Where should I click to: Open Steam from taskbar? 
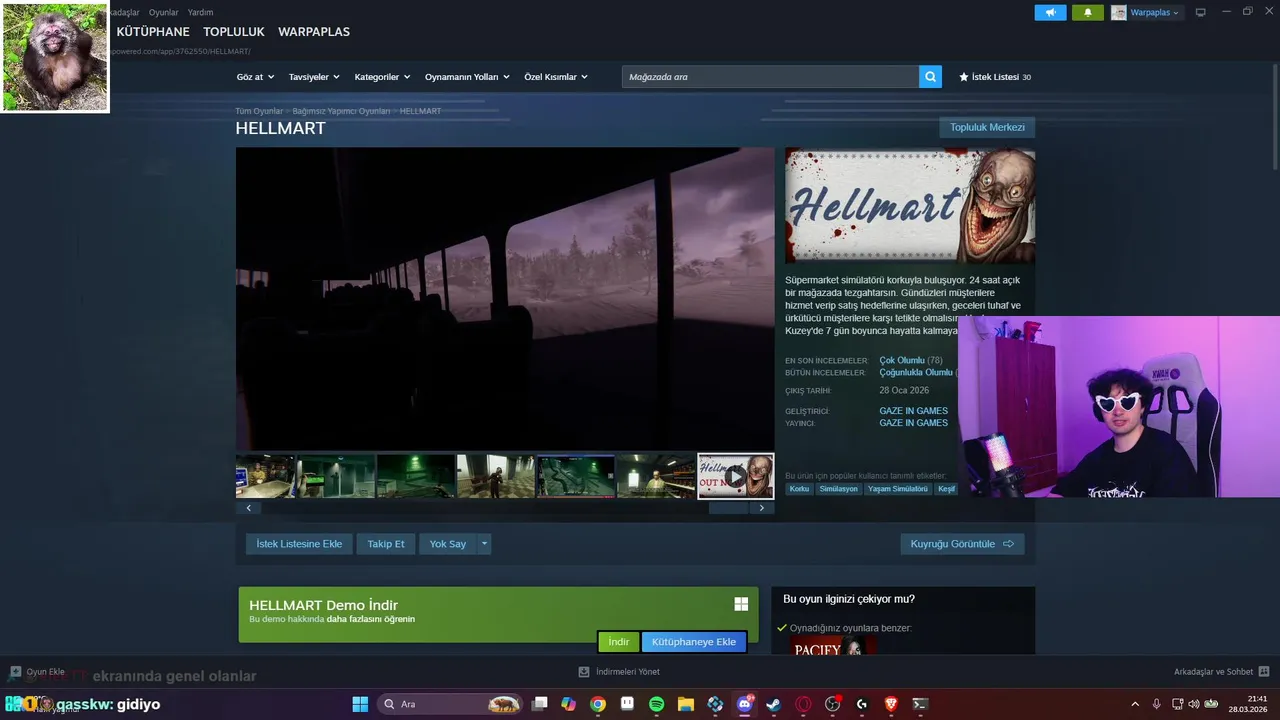(x=774, y=704)
